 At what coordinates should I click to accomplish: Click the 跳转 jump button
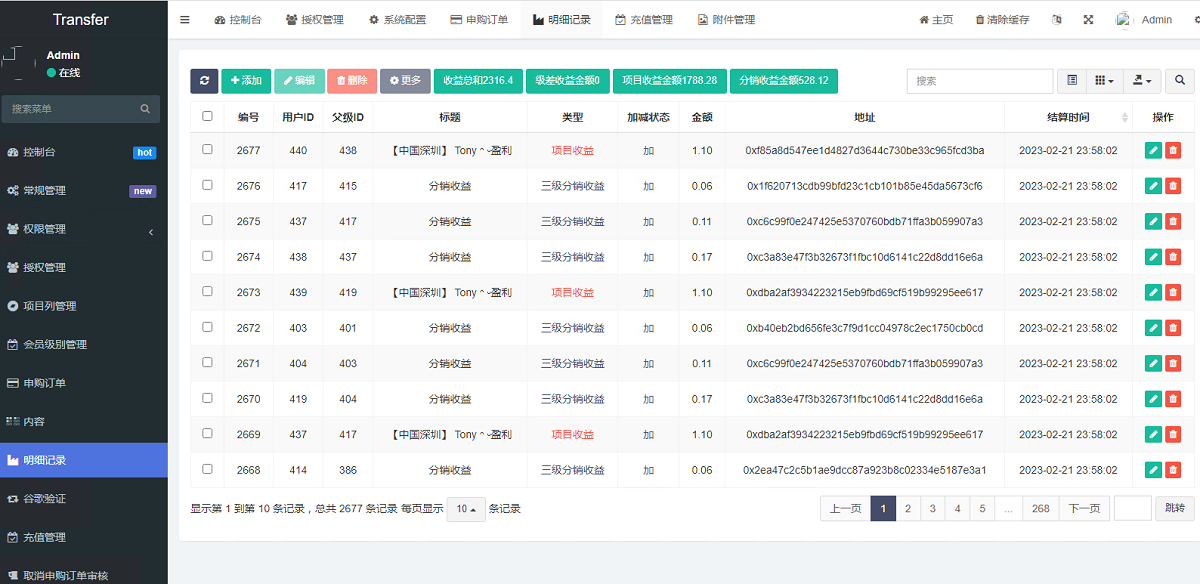pyautogui.click(x=1175, y=509)
